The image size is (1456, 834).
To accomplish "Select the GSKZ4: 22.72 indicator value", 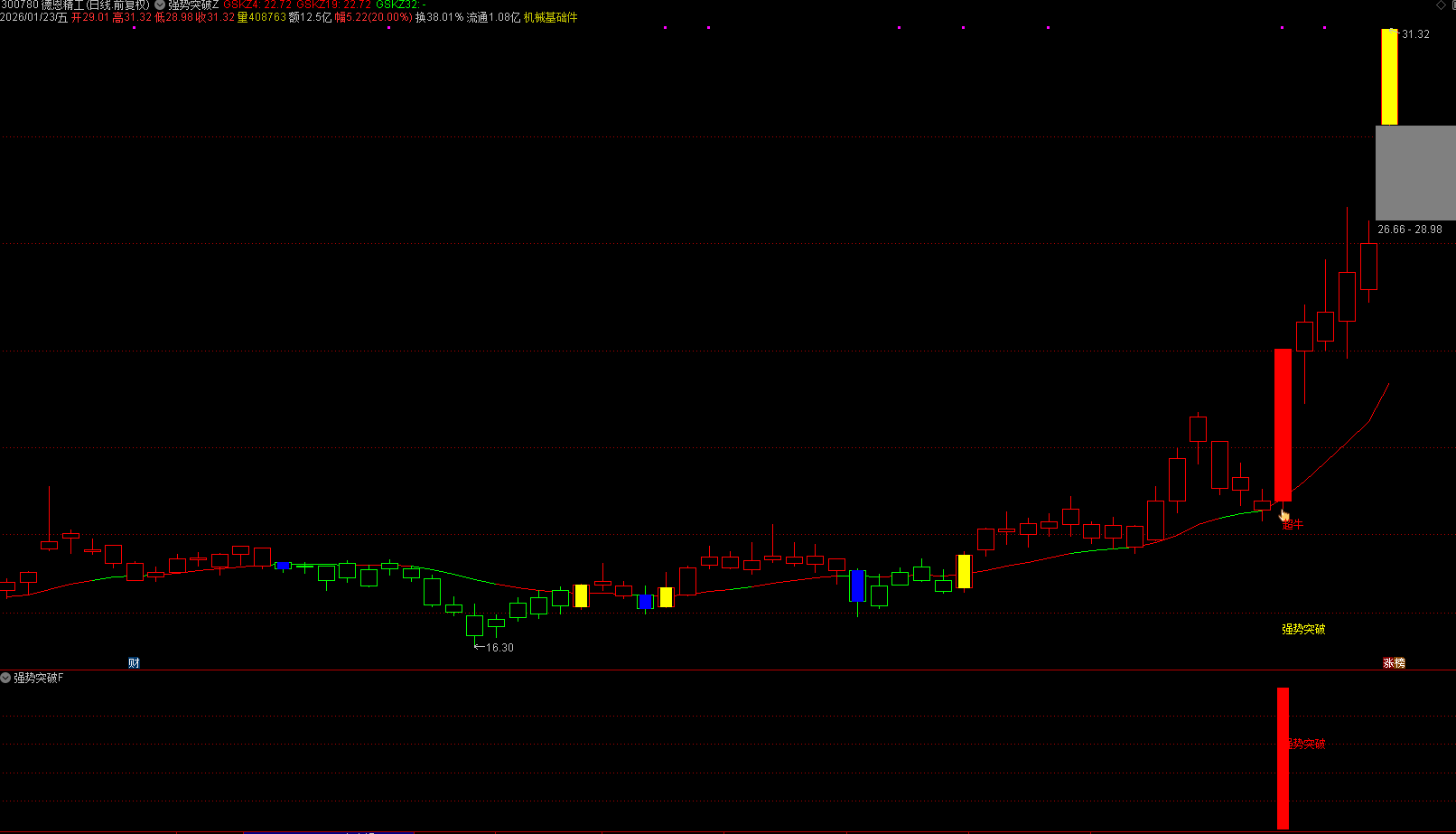I will [257, 5].
